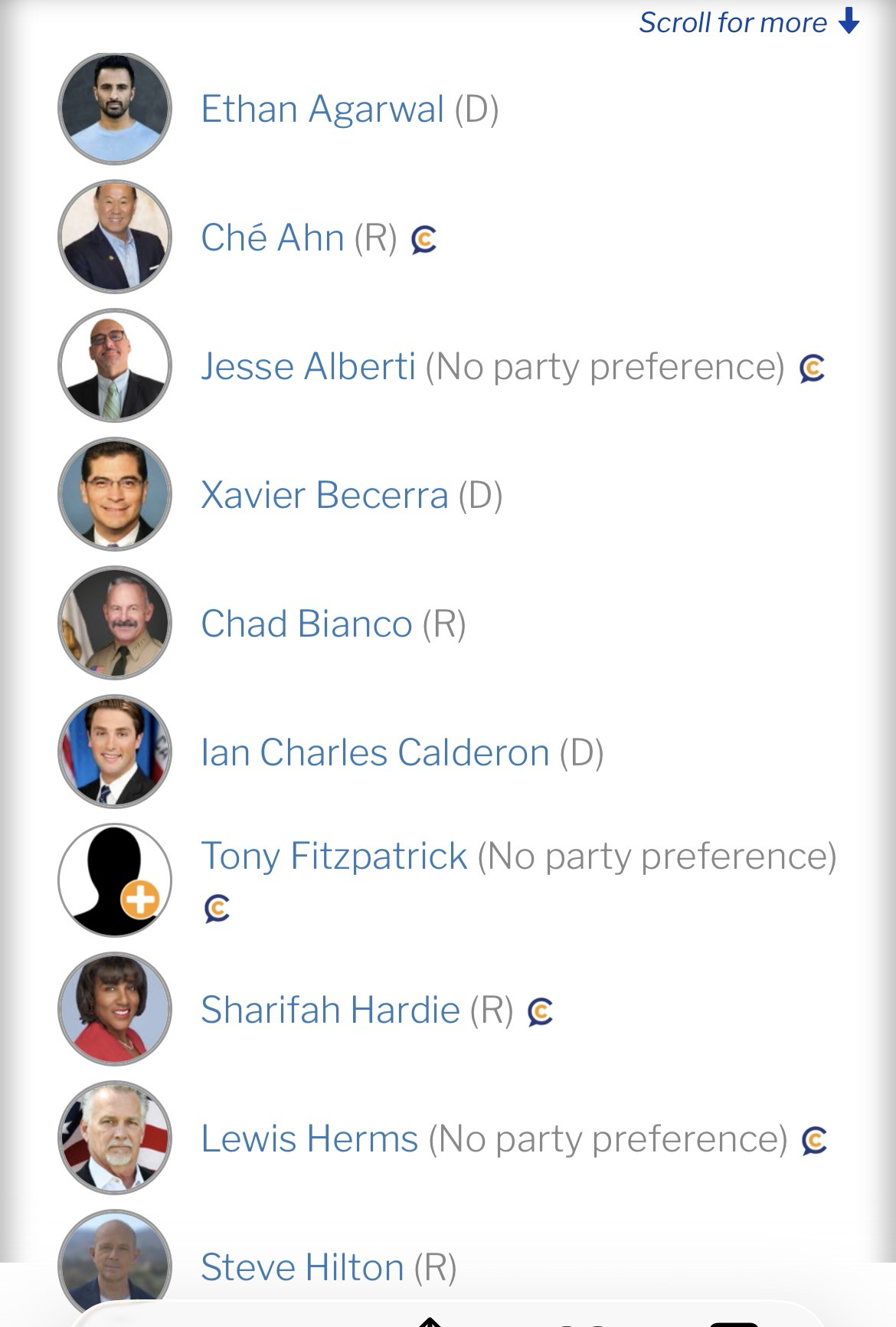Click the blue down arrow by Scroll for more

[x=849, y=21]
